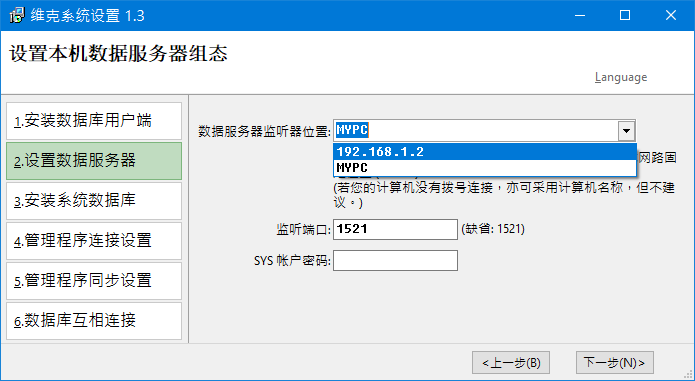The height and width of the screenshot is (381, 695).
Task: Select step 2 设置数据服务器
Action: [x=94, y=161]
